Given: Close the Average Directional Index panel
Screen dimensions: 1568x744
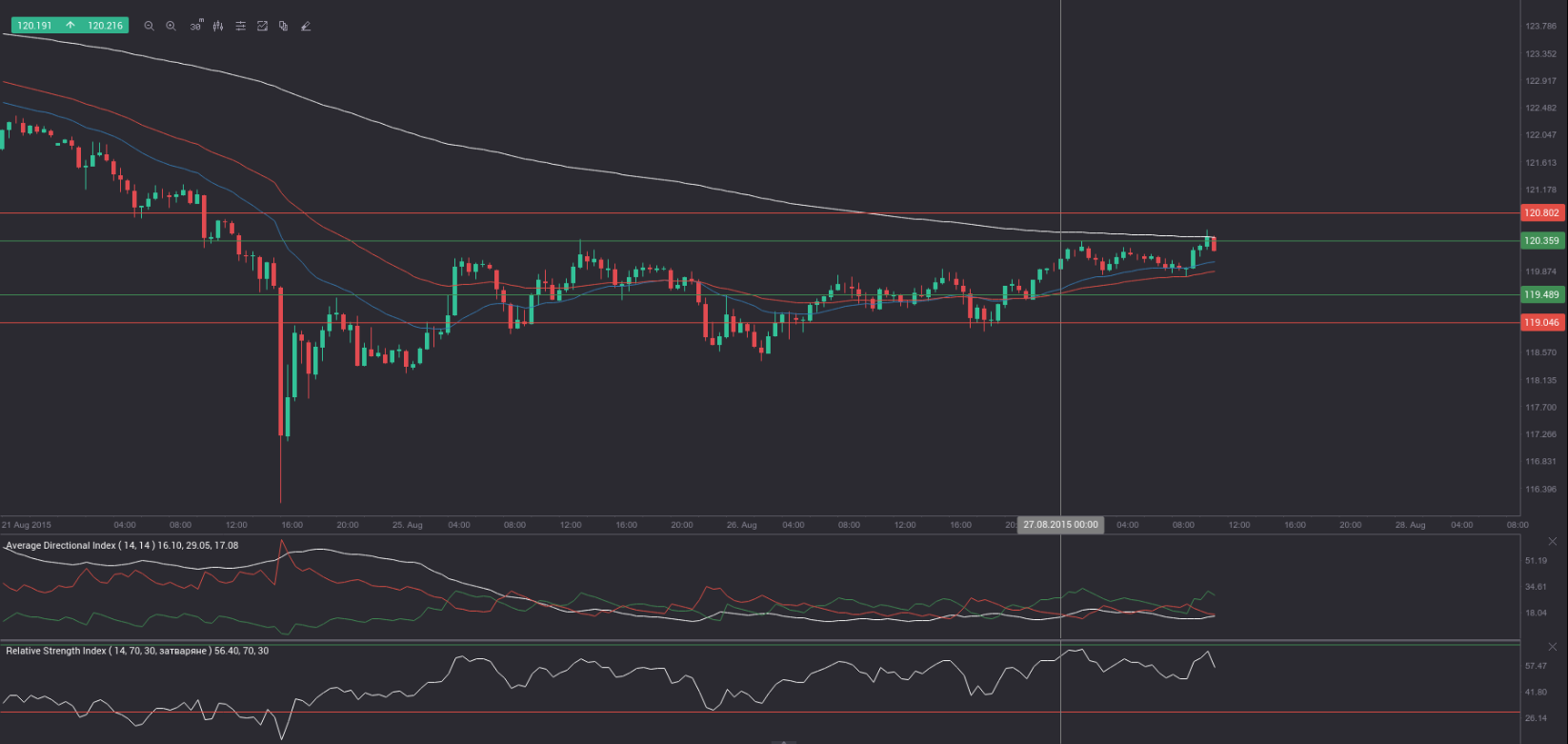Looking at the screenshot, I should [1551, 541].
